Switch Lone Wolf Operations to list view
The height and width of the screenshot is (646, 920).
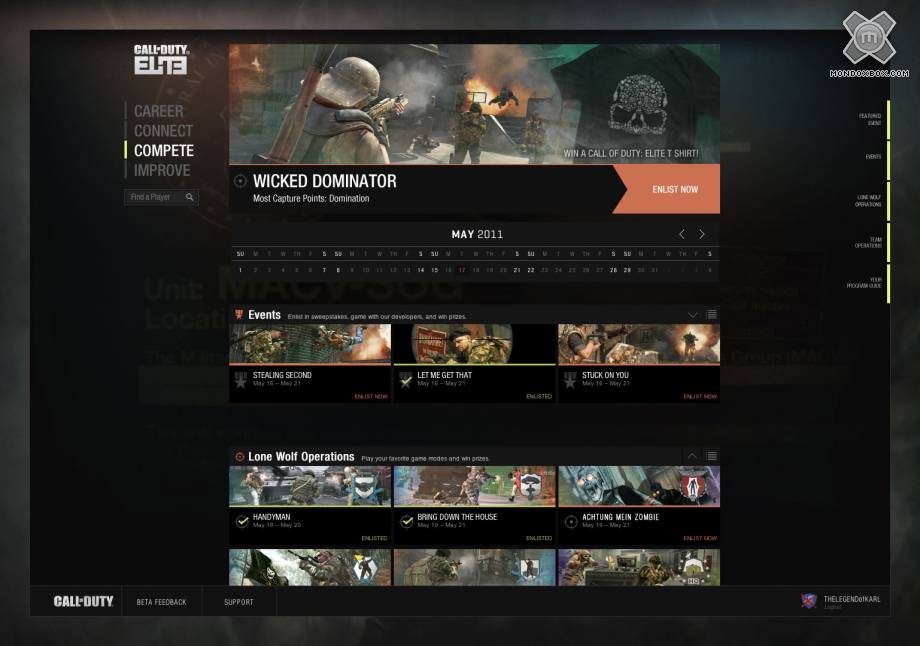[711, 457]
